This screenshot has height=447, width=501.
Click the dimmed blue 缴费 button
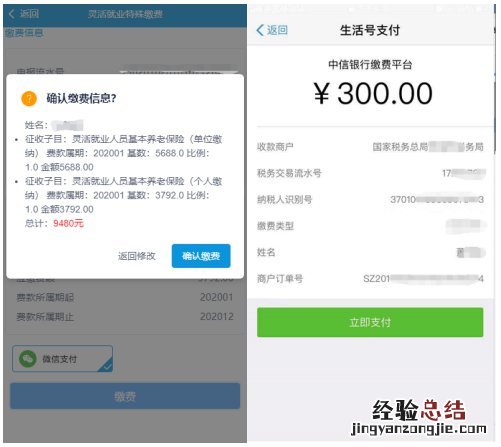(125, 396)
